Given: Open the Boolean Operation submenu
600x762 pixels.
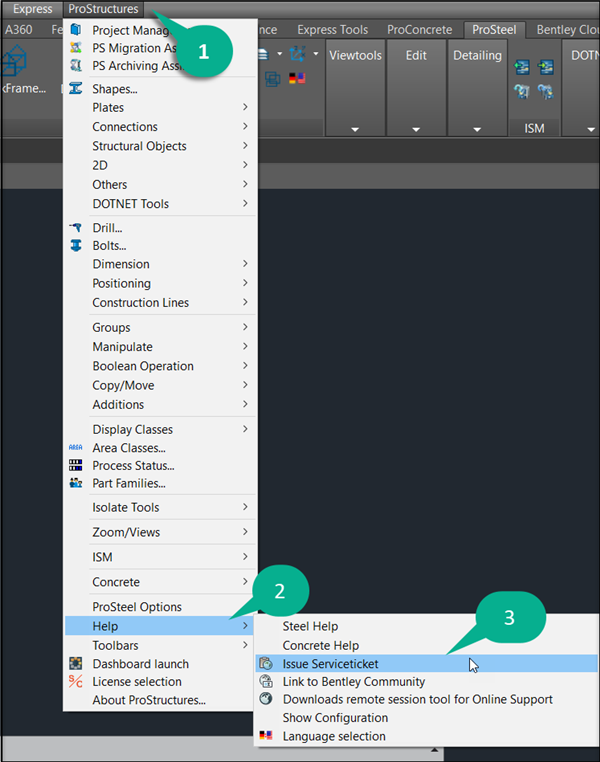Looking at the screenshot, I should [160, 366].
